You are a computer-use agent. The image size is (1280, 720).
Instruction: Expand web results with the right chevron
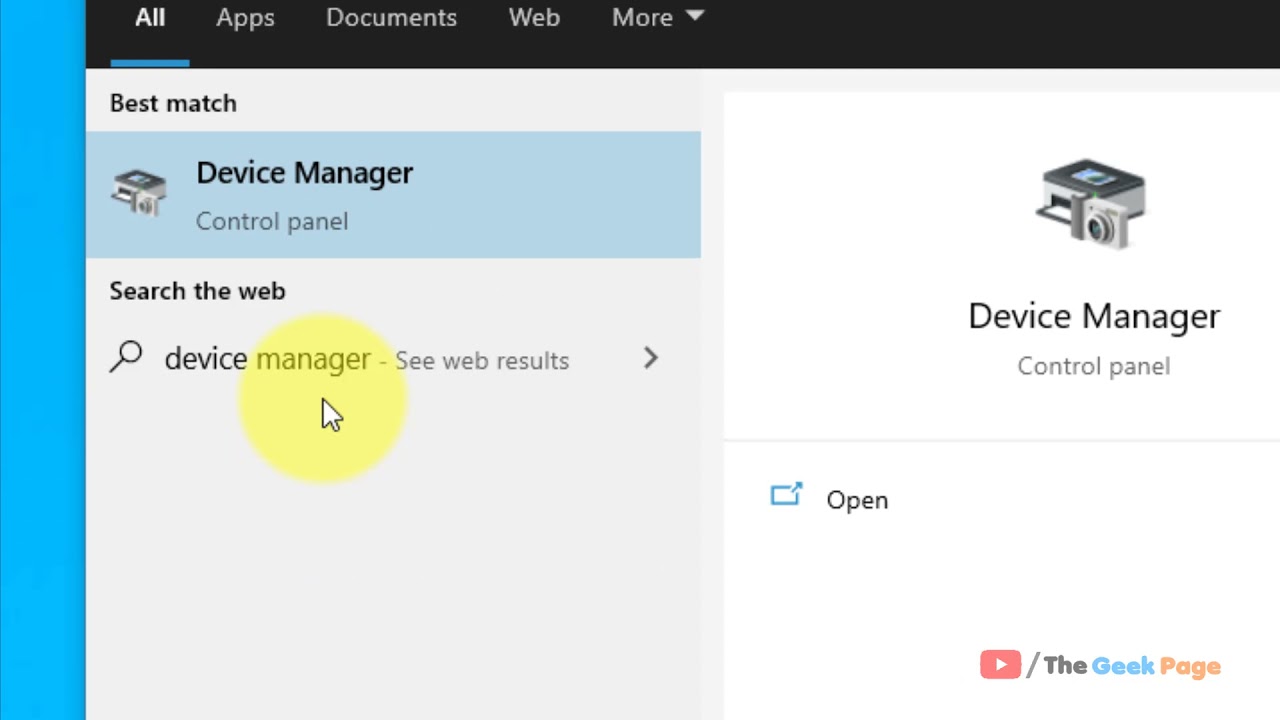pyautogui.click(x=651, y=358)
